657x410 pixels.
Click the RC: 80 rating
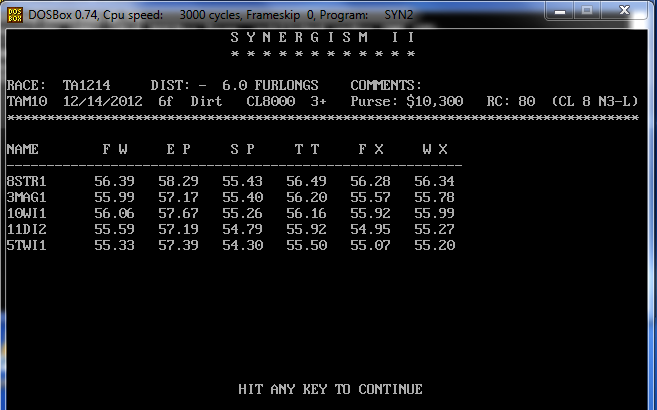(511, 101)
